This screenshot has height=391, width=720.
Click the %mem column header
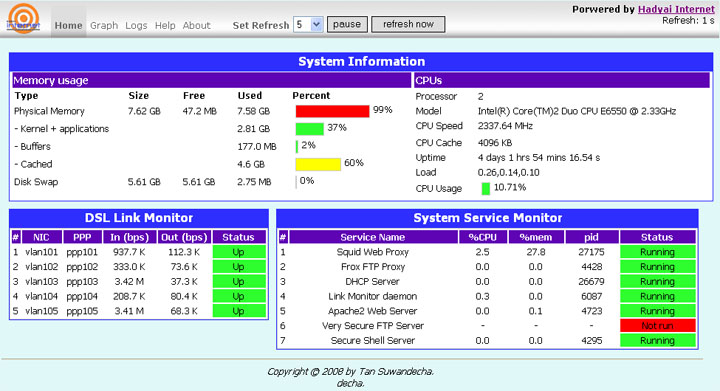536,237
